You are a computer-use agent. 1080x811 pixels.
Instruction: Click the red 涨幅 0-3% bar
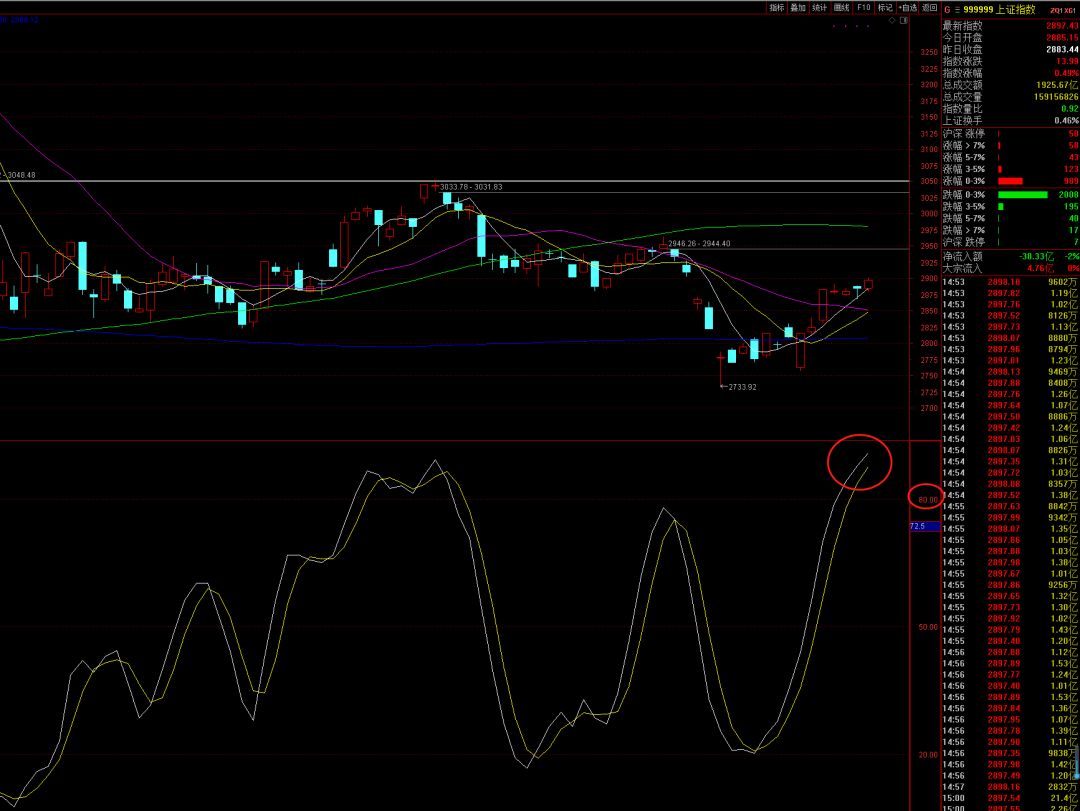point(1010,181)
